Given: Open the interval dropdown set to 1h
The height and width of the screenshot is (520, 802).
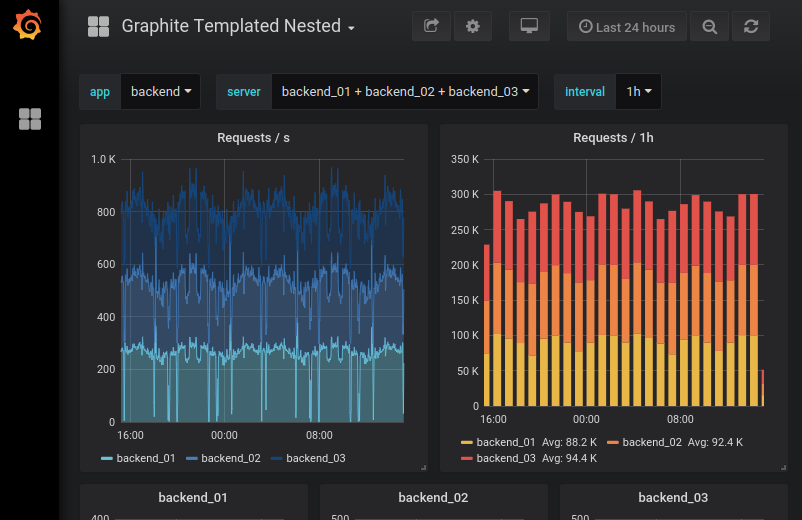Looking at the screenshot, I should [x=638, y=92].
